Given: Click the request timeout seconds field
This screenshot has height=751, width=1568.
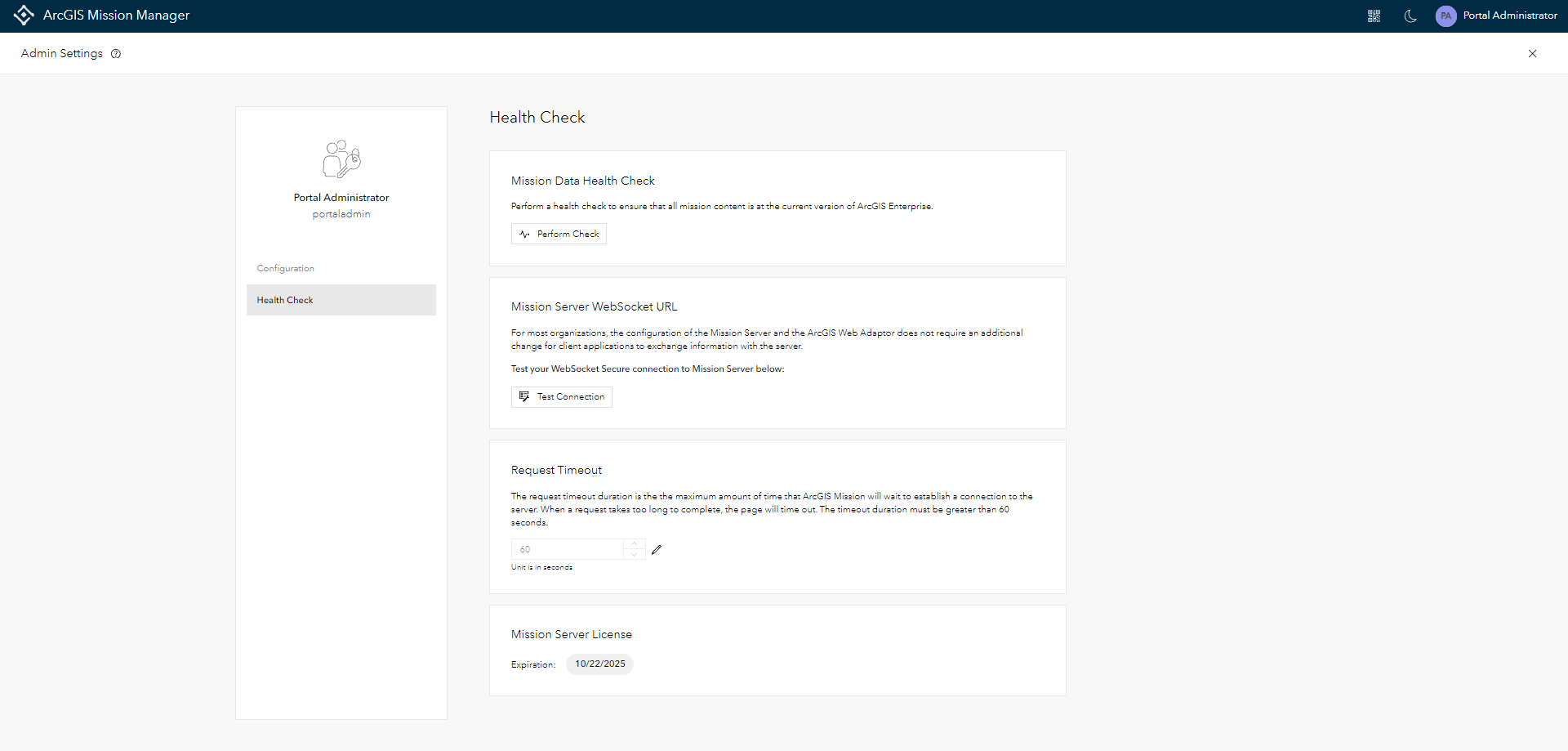Looking at the screenshot, I should coord(568,549).
